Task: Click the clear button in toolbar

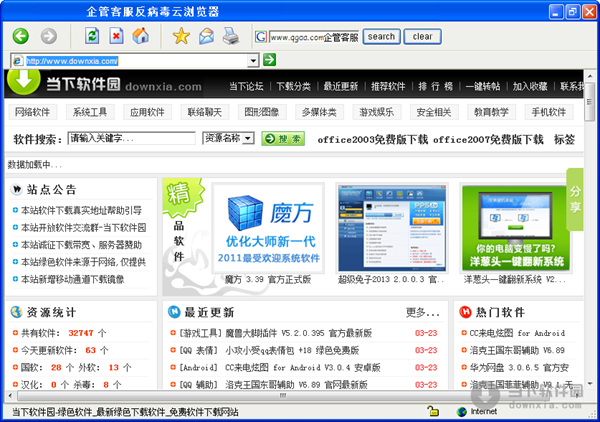Action: click(422, 37)
